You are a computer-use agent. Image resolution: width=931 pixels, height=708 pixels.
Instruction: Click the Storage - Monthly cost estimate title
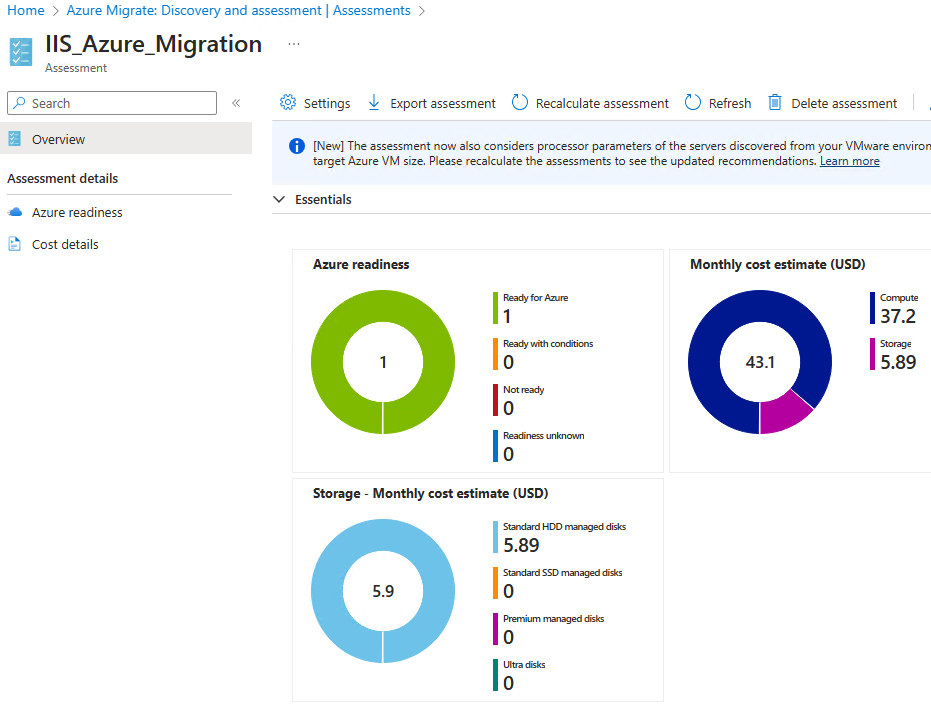[430, 494]
